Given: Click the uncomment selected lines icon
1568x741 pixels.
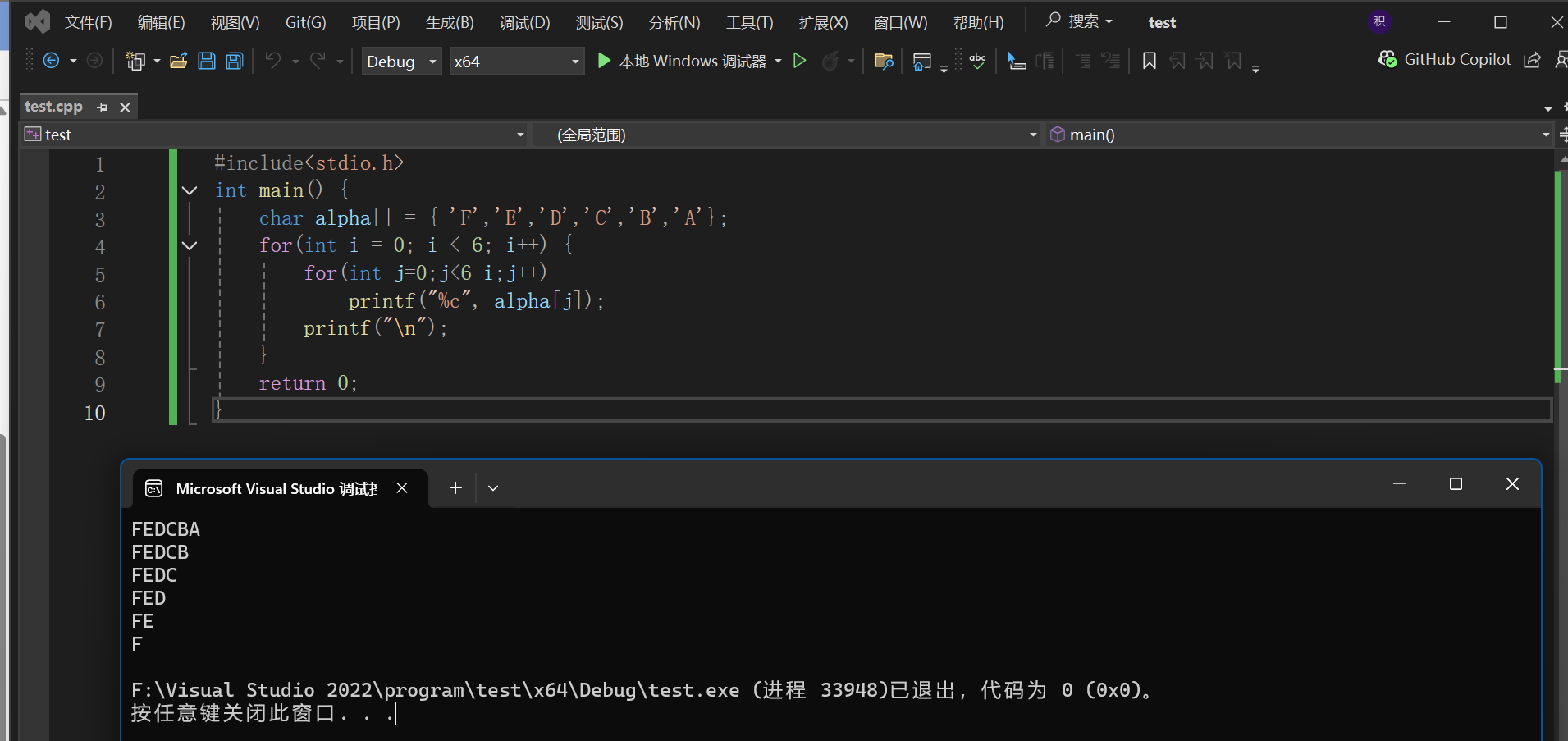Looking at the screenshot, I should (x=1110, y=61).
